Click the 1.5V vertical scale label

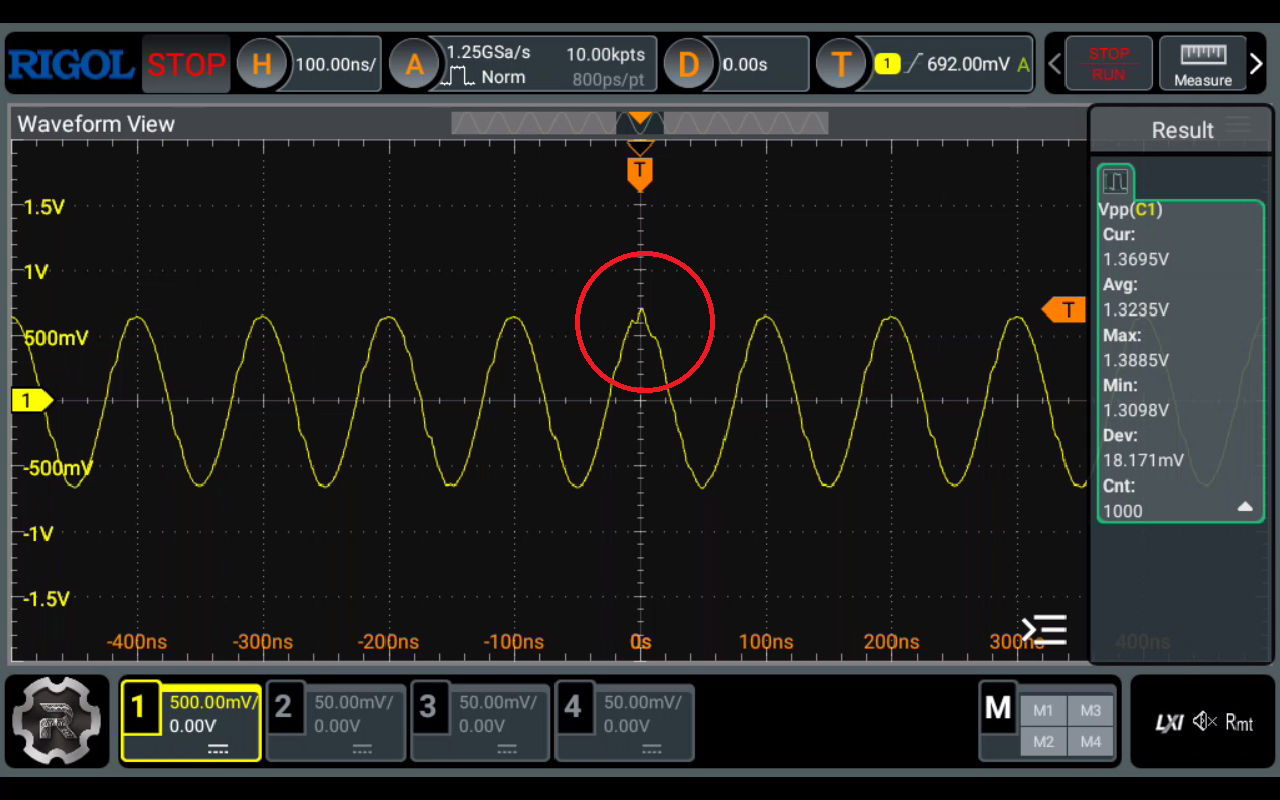pos(44,207)
